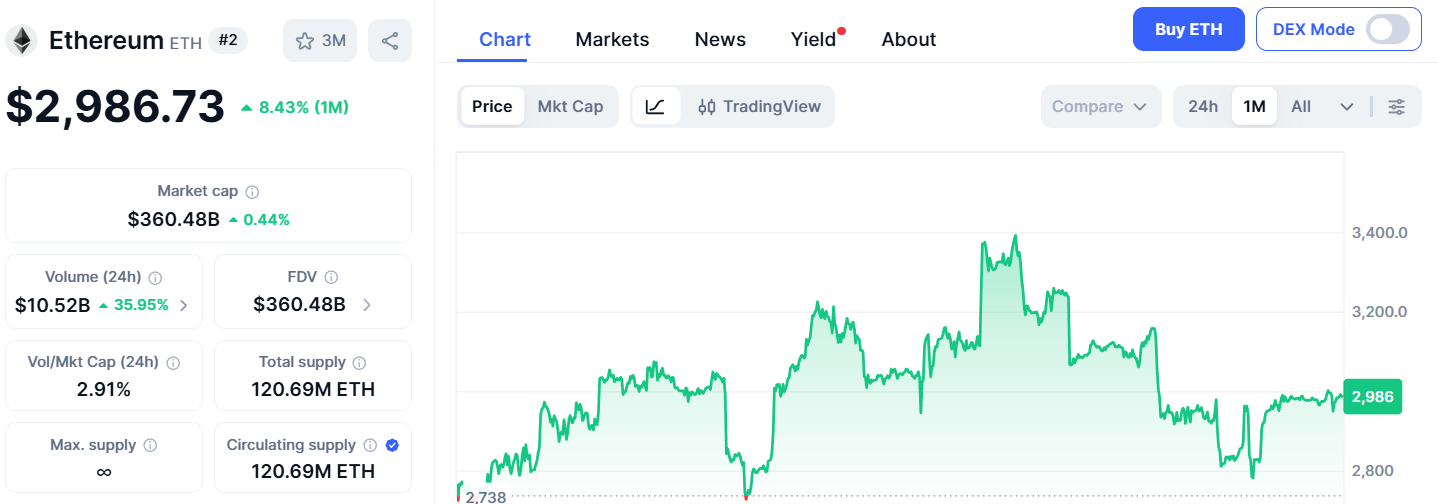The height and width of the screenshot is (504, 1438).
Task: Open the Markets tab
Action: point(612,40)
